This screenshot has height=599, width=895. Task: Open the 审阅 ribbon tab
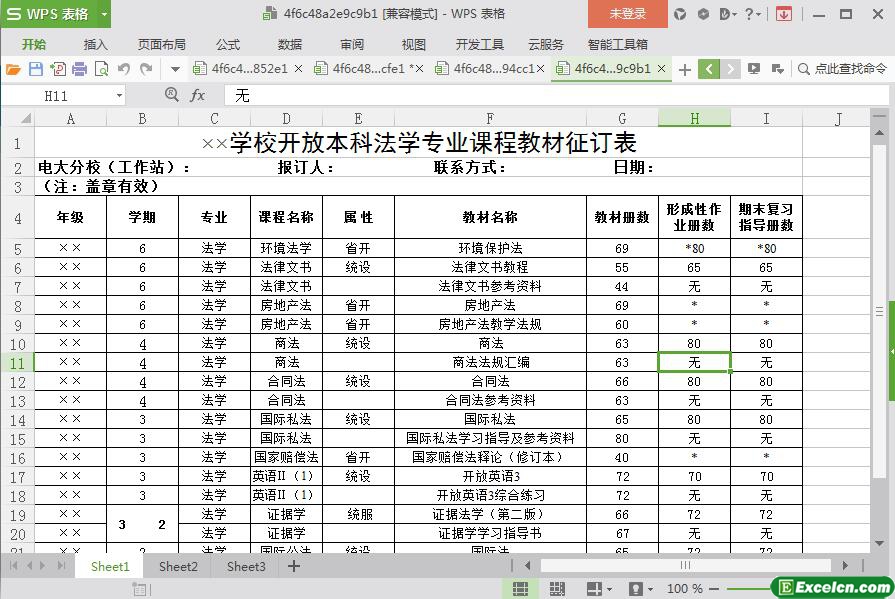[x=352, y=45]
